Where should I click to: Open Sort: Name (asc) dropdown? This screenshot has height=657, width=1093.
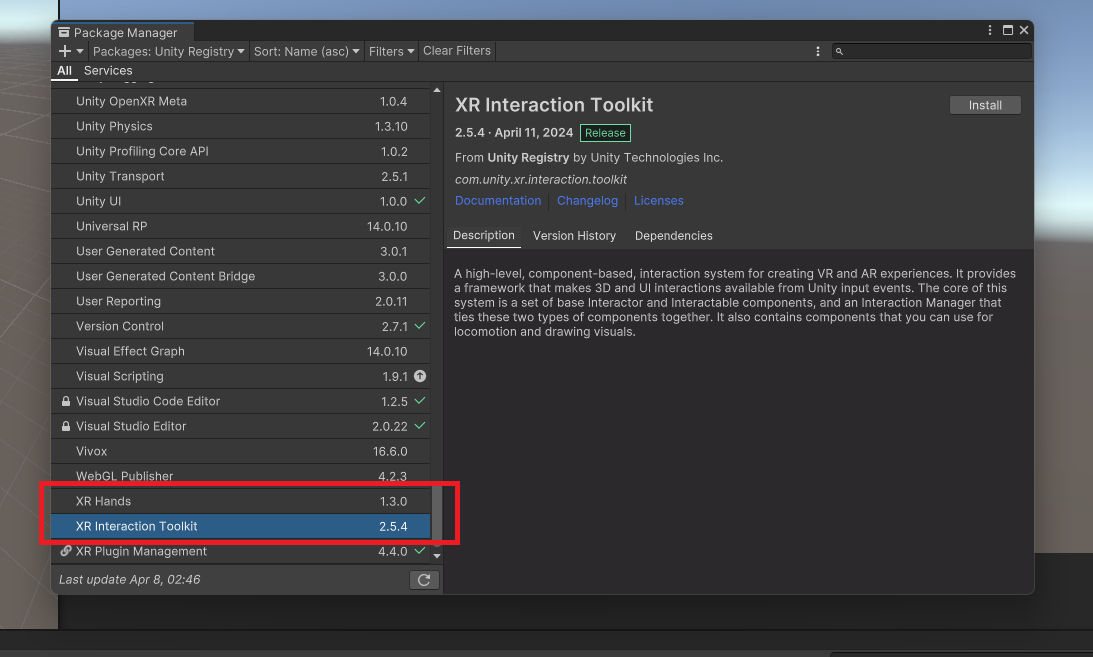point(307,51)
